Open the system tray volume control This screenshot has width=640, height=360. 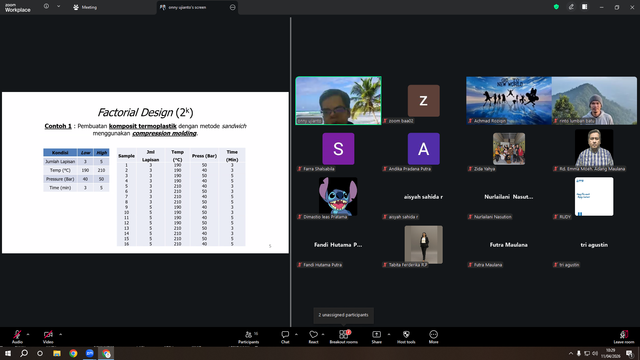tap(595, 353)
